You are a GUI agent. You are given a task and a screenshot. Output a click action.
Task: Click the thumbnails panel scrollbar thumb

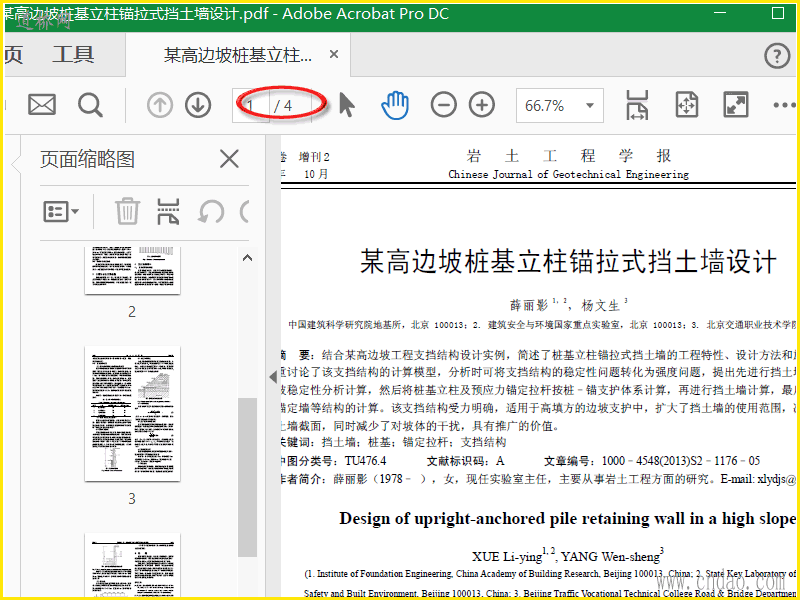pos(247,477)
